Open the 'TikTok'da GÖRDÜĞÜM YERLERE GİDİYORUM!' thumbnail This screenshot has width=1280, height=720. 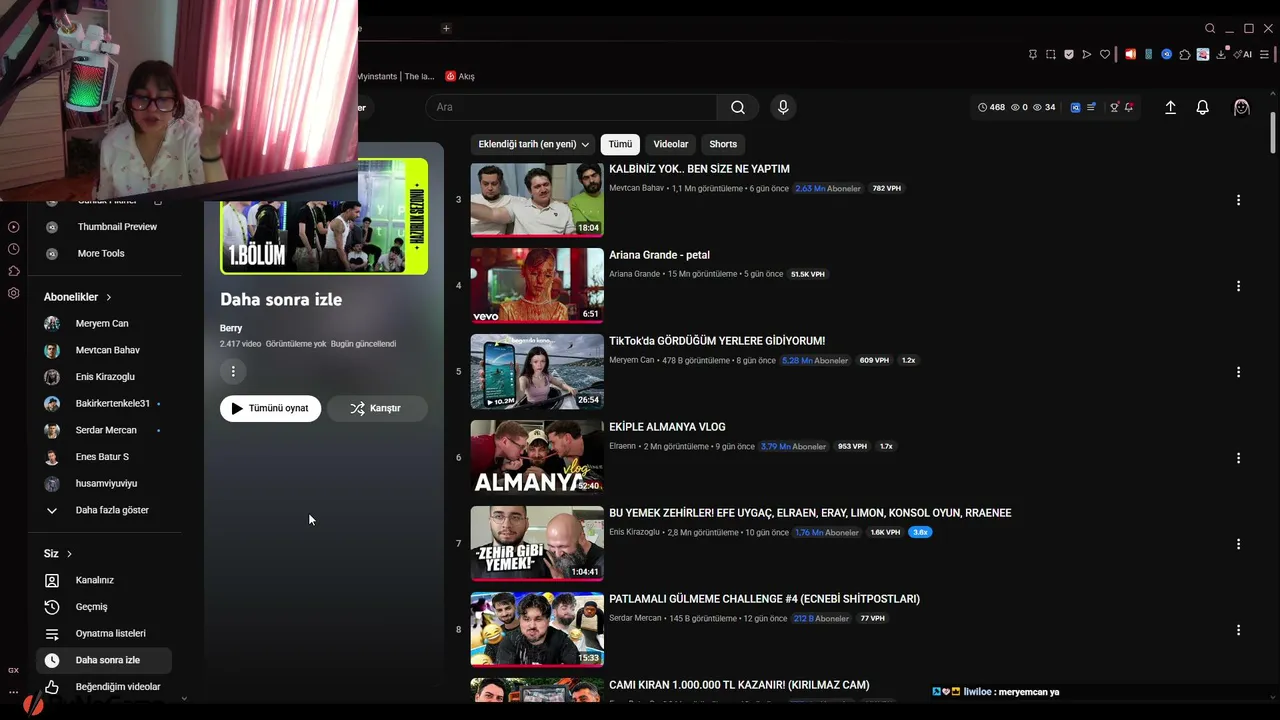537,372
